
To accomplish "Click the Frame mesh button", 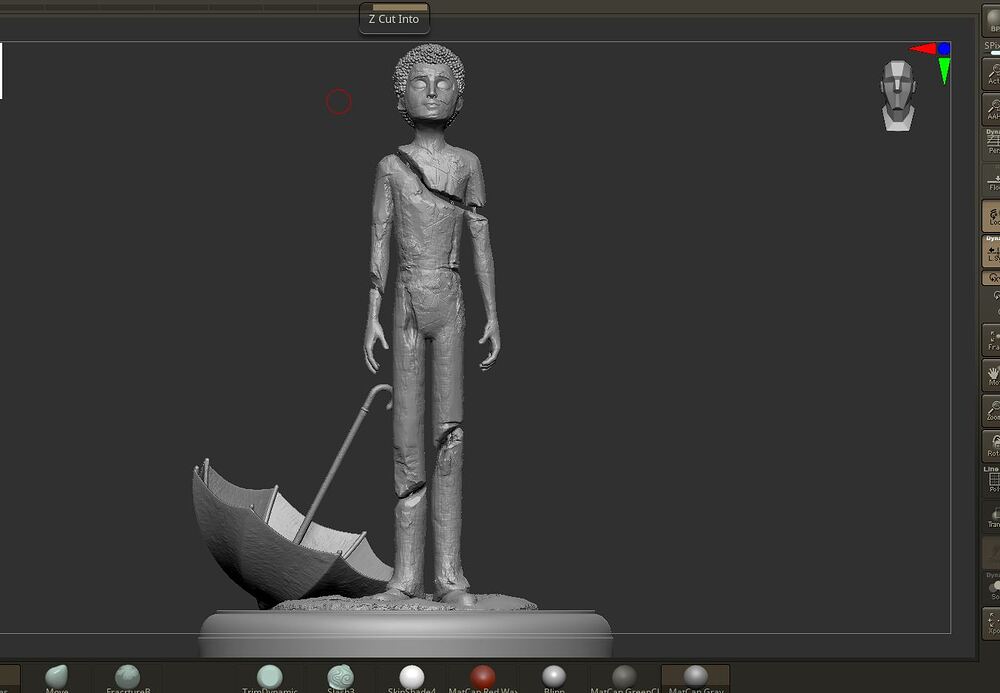I will click(x=991, y=340).
